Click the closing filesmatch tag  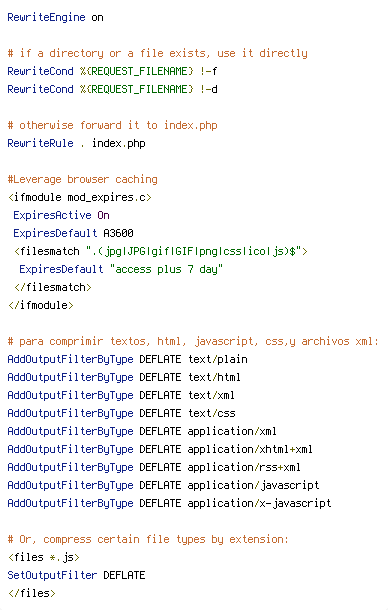53,287
